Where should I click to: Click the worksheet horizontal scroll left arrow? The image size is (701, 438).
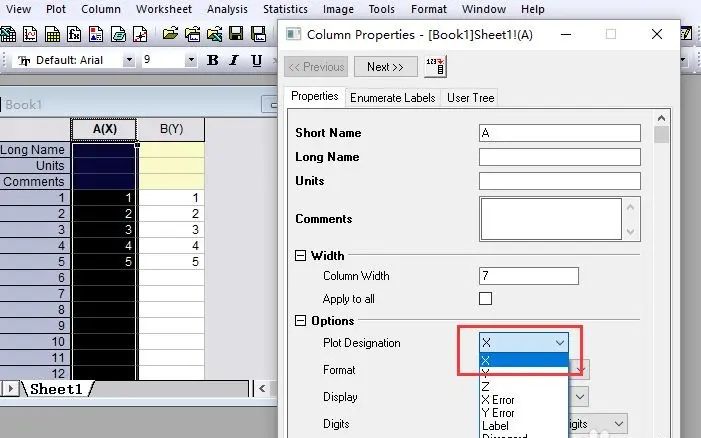pos(262,388)
